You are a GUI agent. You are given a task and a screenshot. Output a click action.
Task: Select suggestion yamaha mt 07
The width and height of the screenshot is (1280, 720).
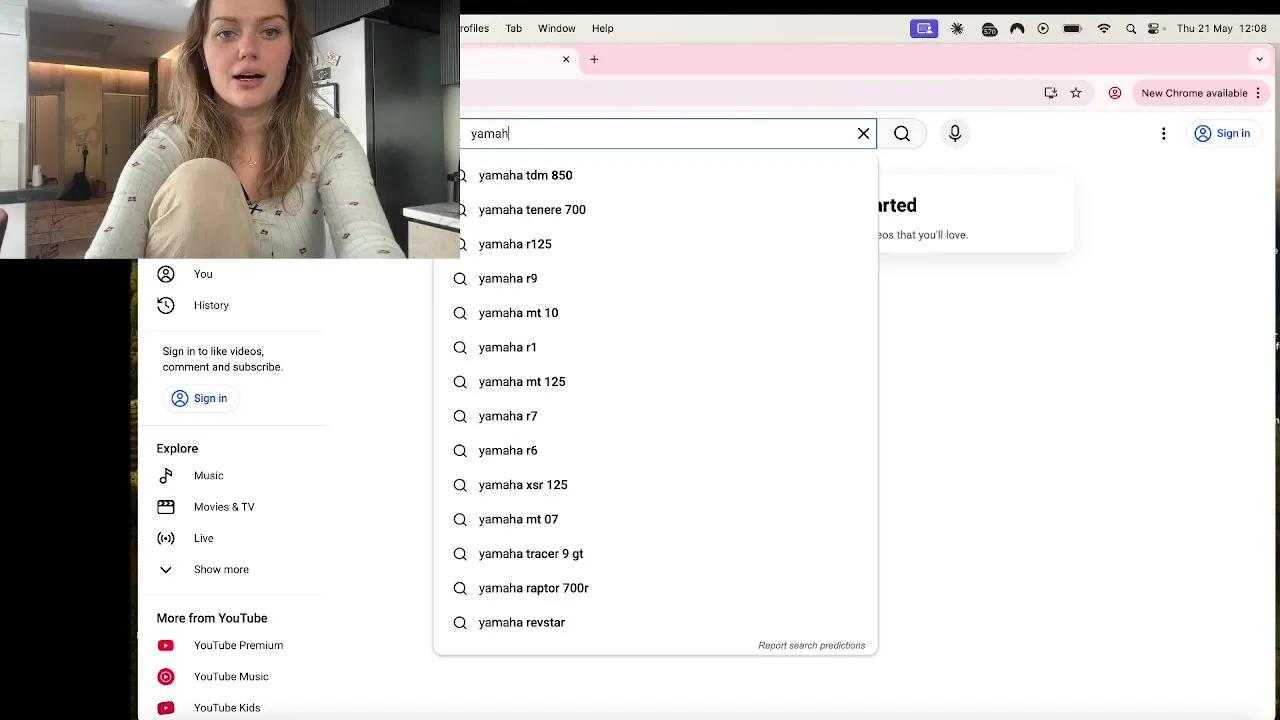(x=655, y=519)
